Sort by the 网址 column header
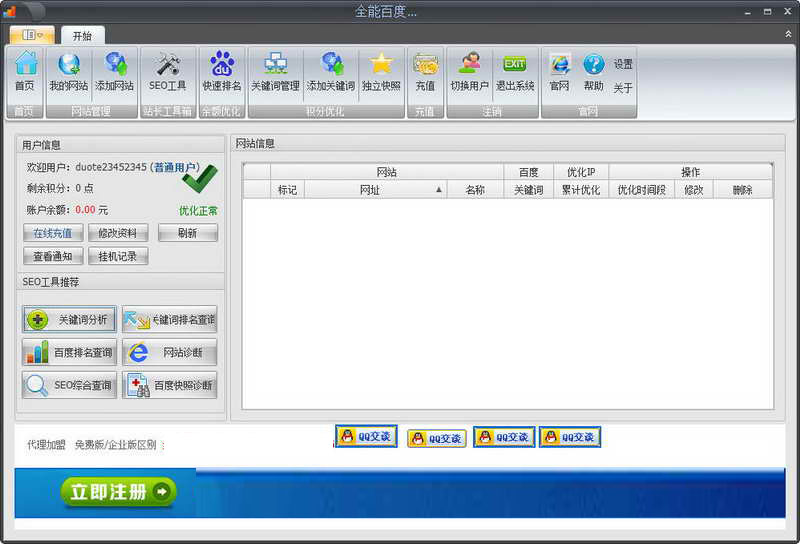Image resolution: width=800 pixels, height=544 pixels. tap(370, 189)
